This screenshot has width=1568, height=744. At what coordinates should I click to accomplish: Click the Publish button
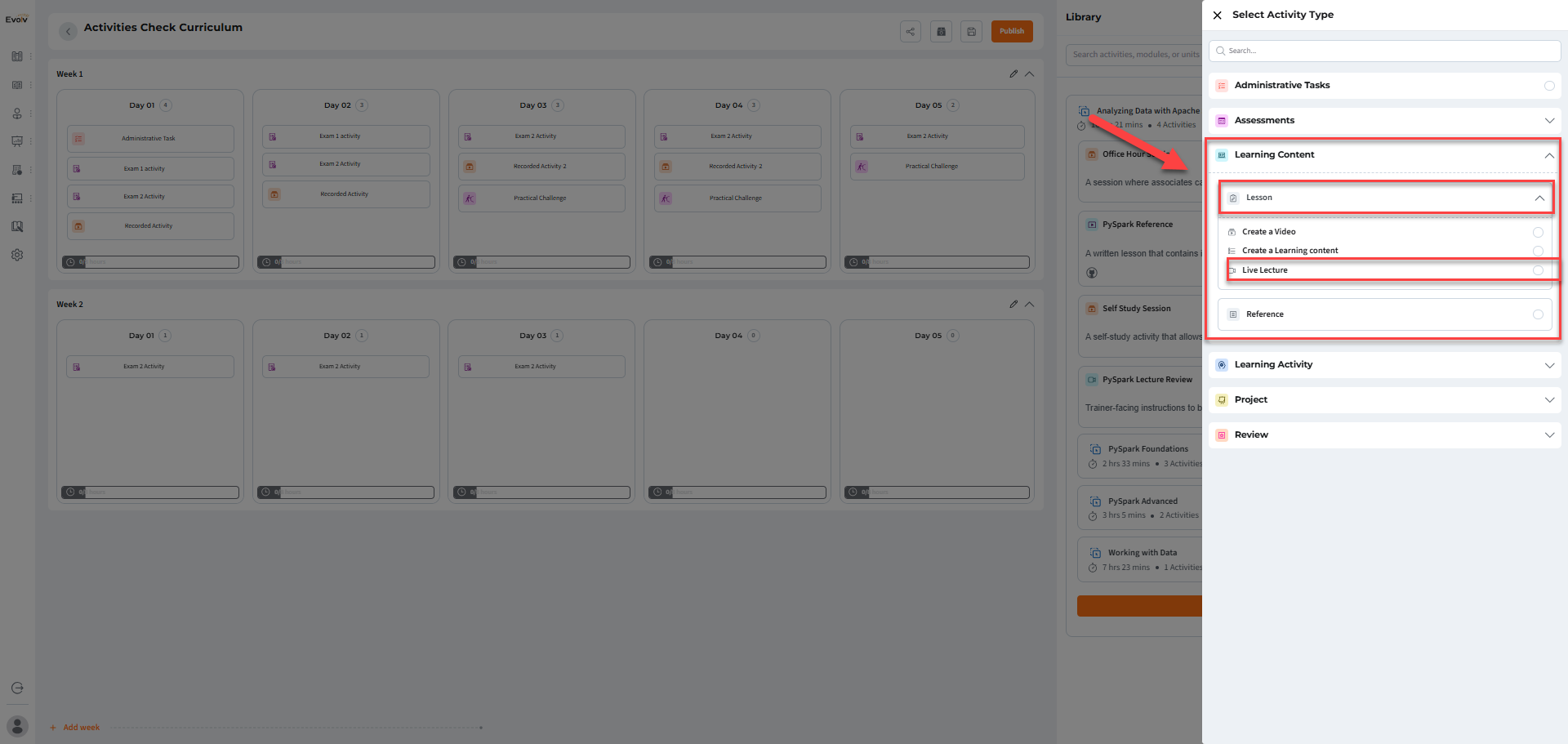1012,31
